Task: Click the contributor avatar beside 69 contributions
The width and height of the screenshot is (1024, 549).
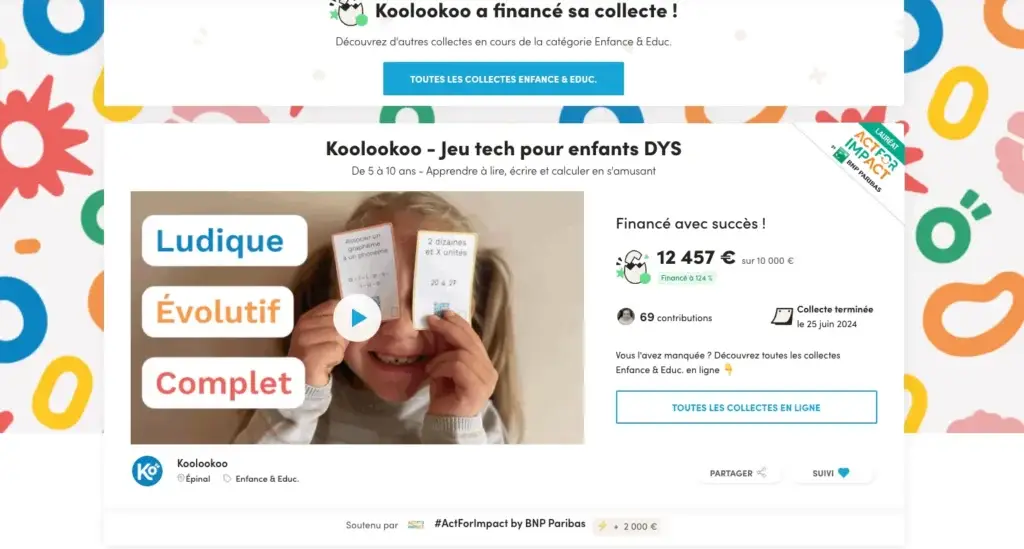Action: [626, 317]
